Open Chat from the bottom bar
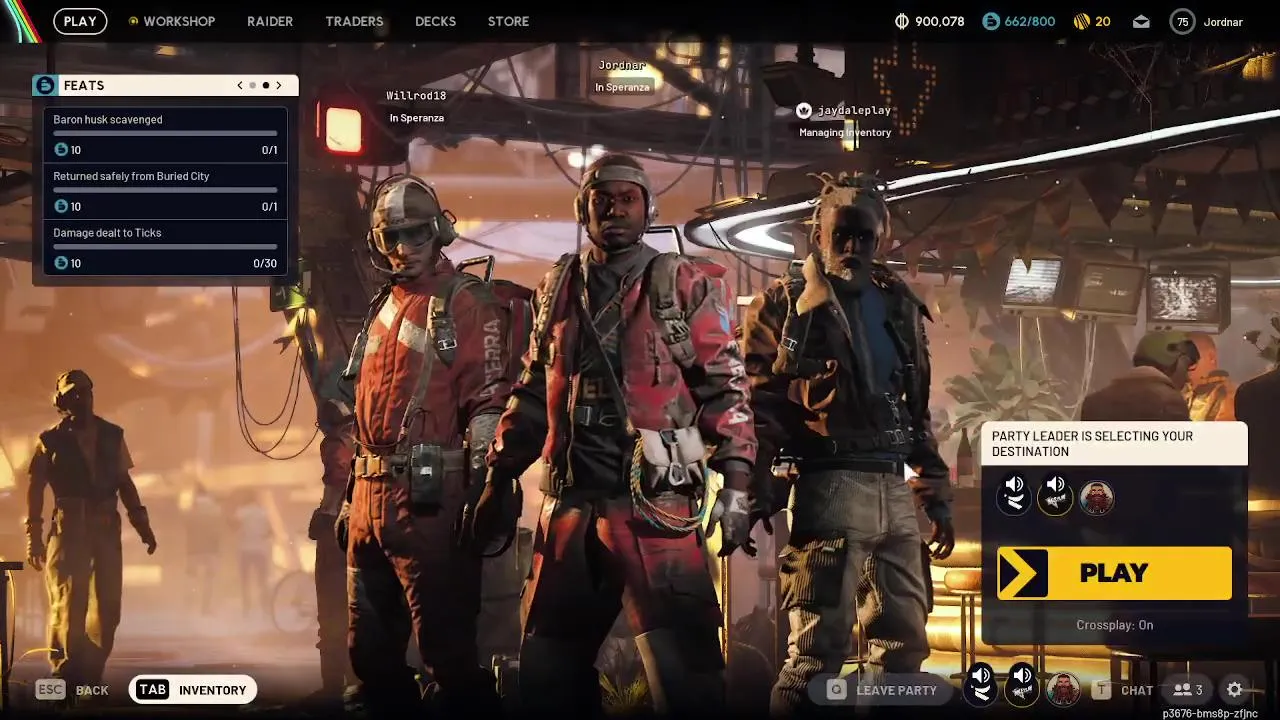Viewport: 1280px width, 720px height. 1123,690
